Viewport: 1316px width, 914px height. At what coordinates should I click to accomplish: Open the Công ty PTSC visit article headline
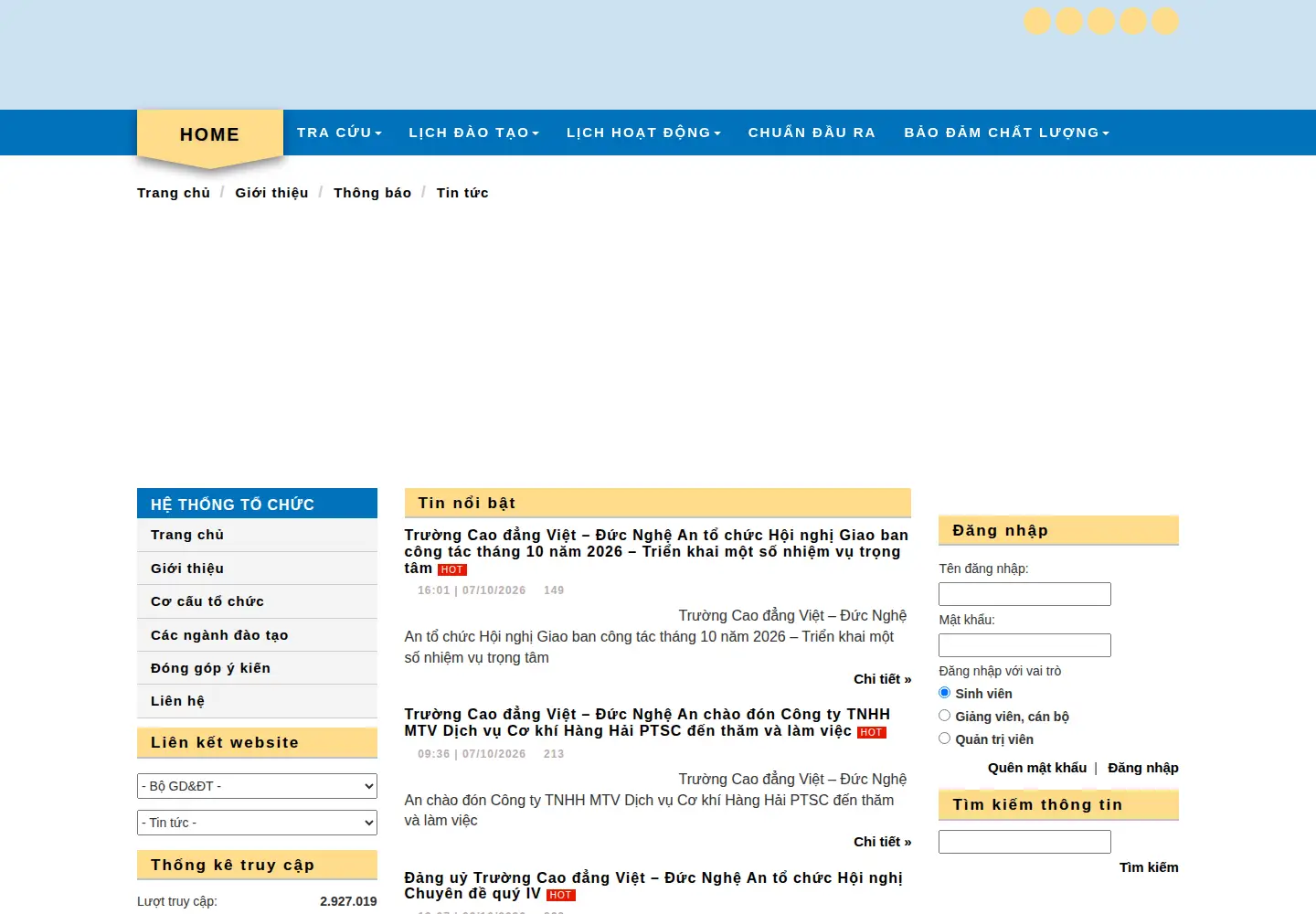pos(647,722)
